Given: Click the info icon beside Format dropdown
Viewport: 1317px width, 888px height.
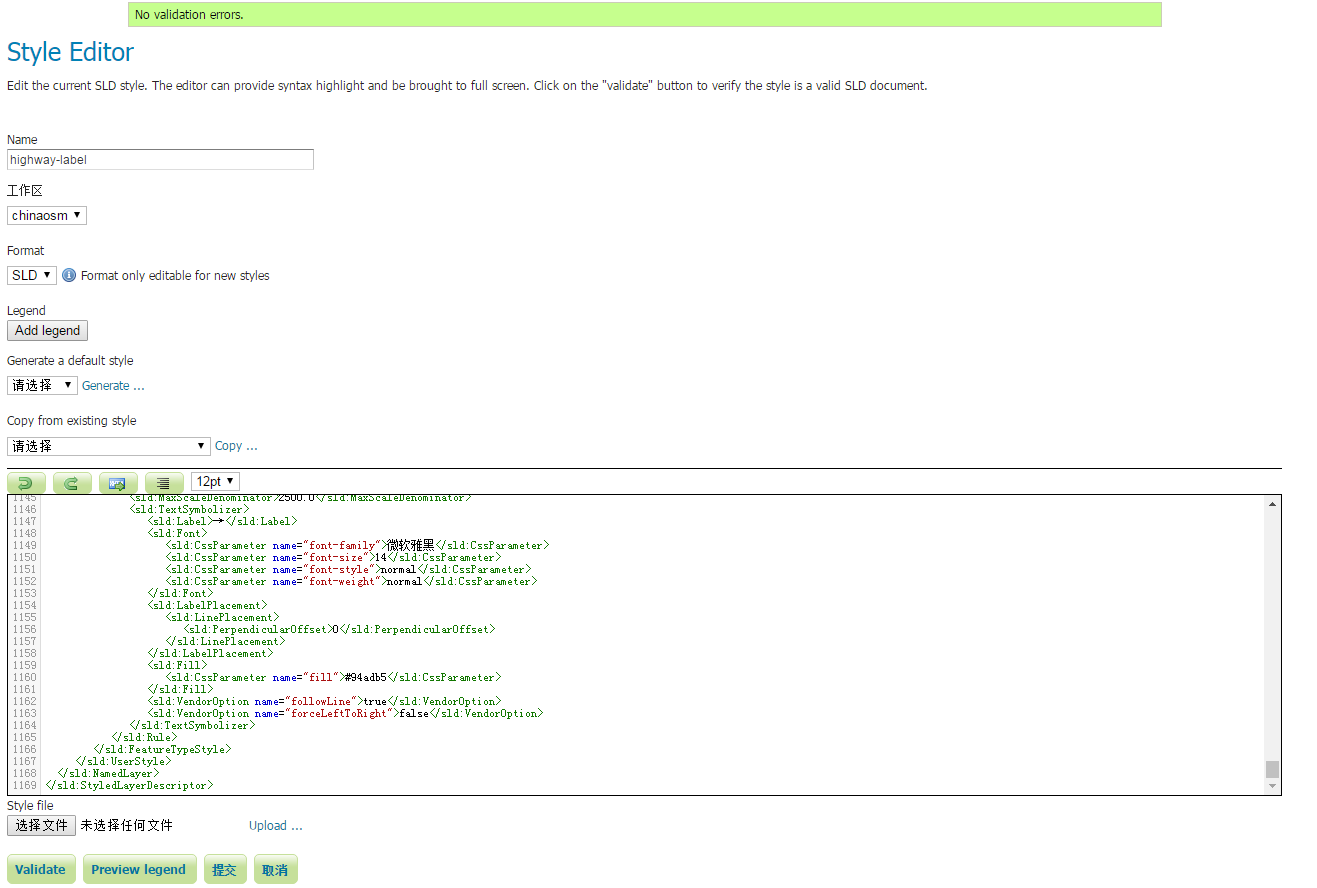Looking at the screenshot, I should coord(69,275).
